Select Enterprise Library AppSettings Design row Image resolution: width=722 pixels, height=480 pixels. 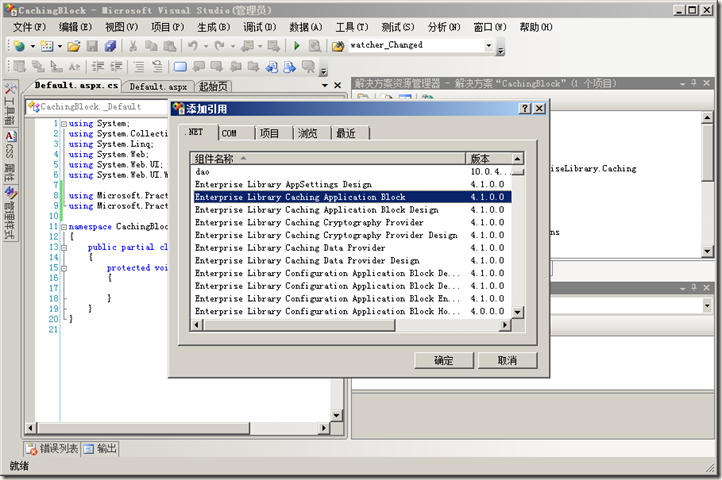click(352, 184)
